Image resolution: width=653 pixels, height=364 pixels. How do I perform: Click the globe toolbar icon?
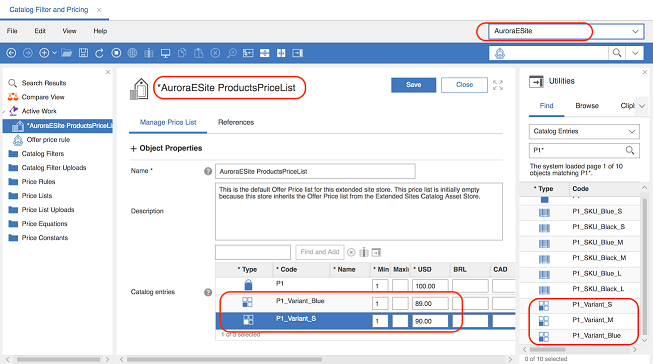[x=132, y=53]
